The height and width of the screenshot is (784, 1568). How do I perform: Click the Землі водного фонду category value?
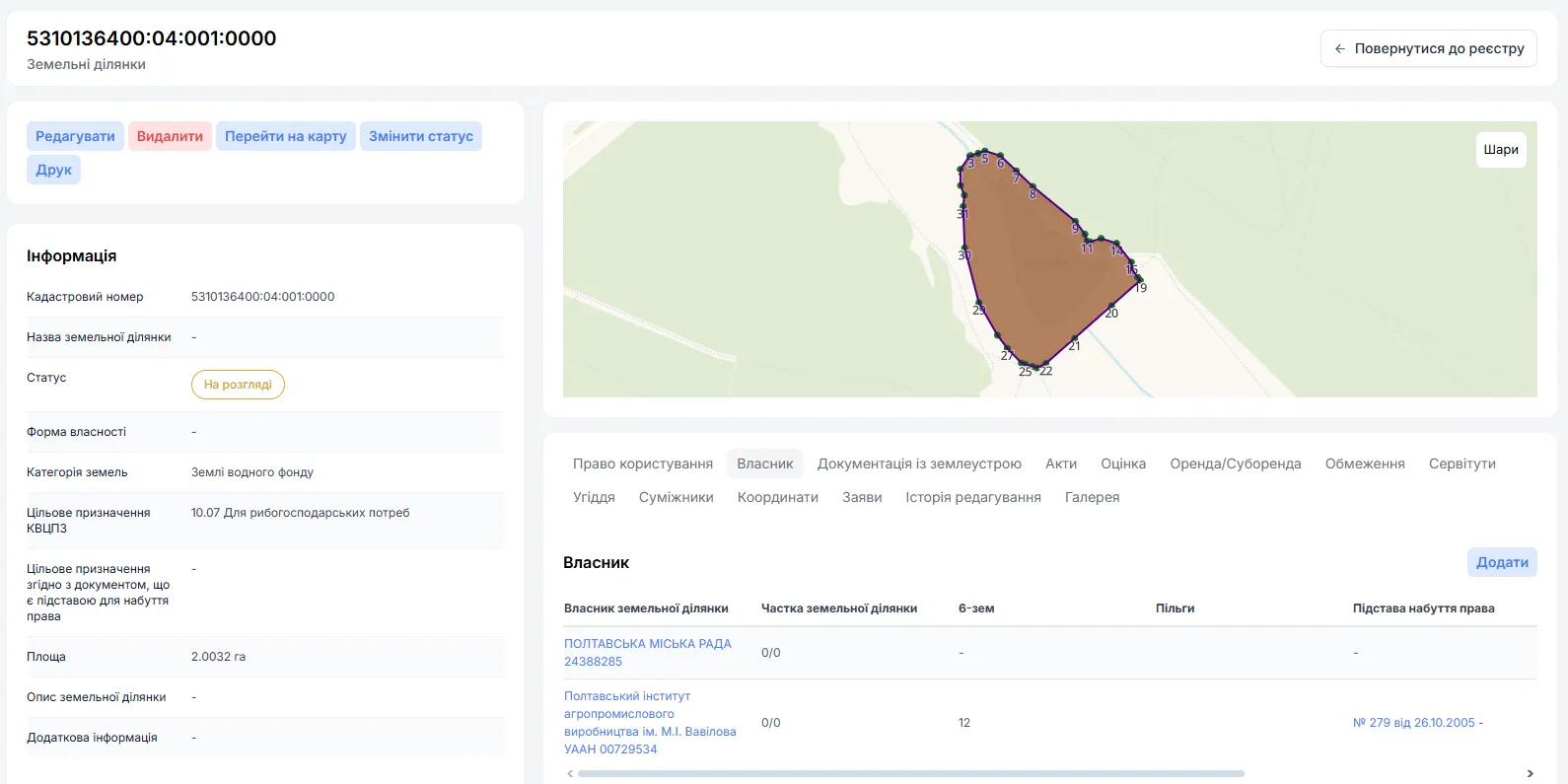252,472
